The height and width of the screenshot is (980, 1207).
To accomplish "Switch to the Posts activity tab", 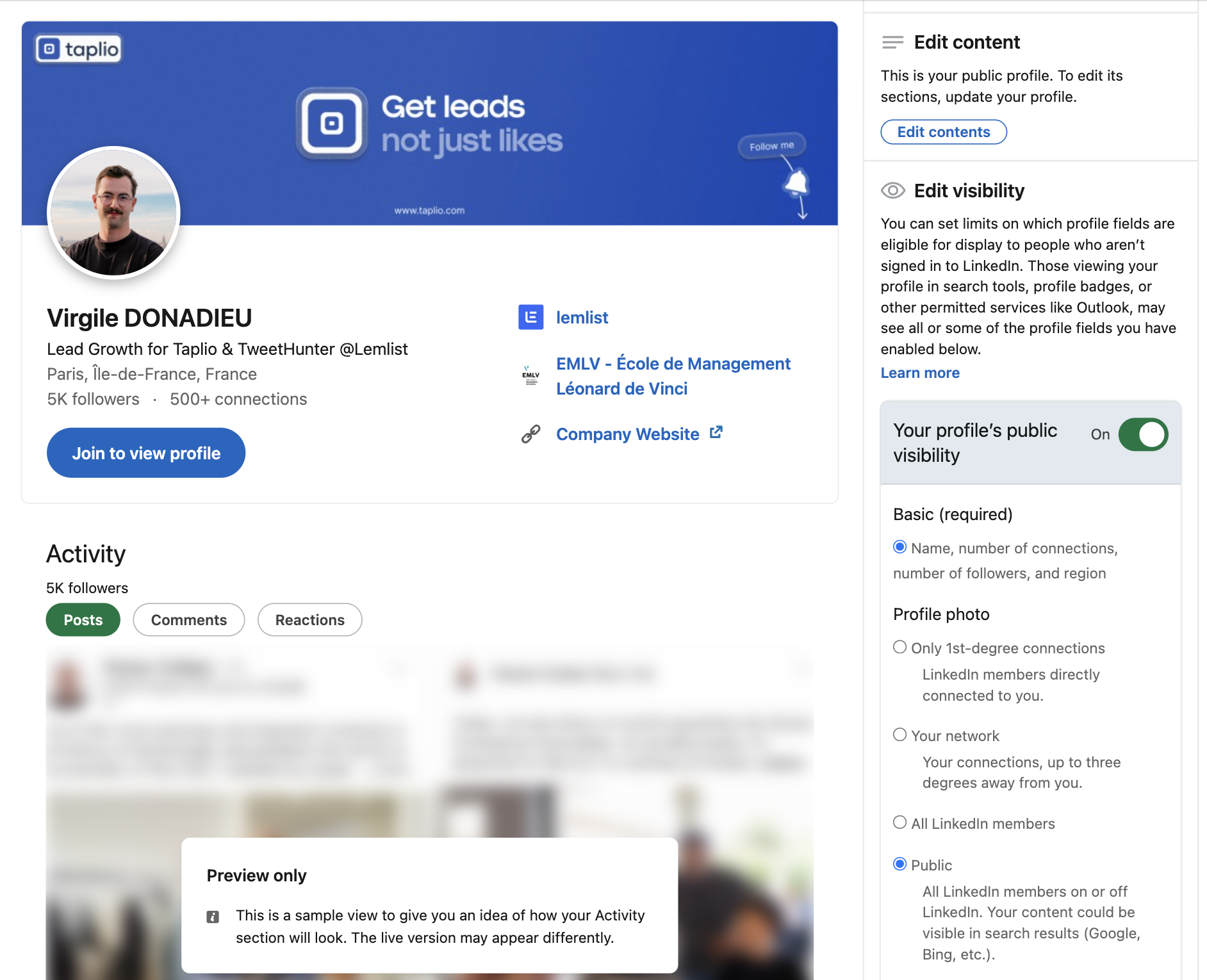I will [83, 620].
